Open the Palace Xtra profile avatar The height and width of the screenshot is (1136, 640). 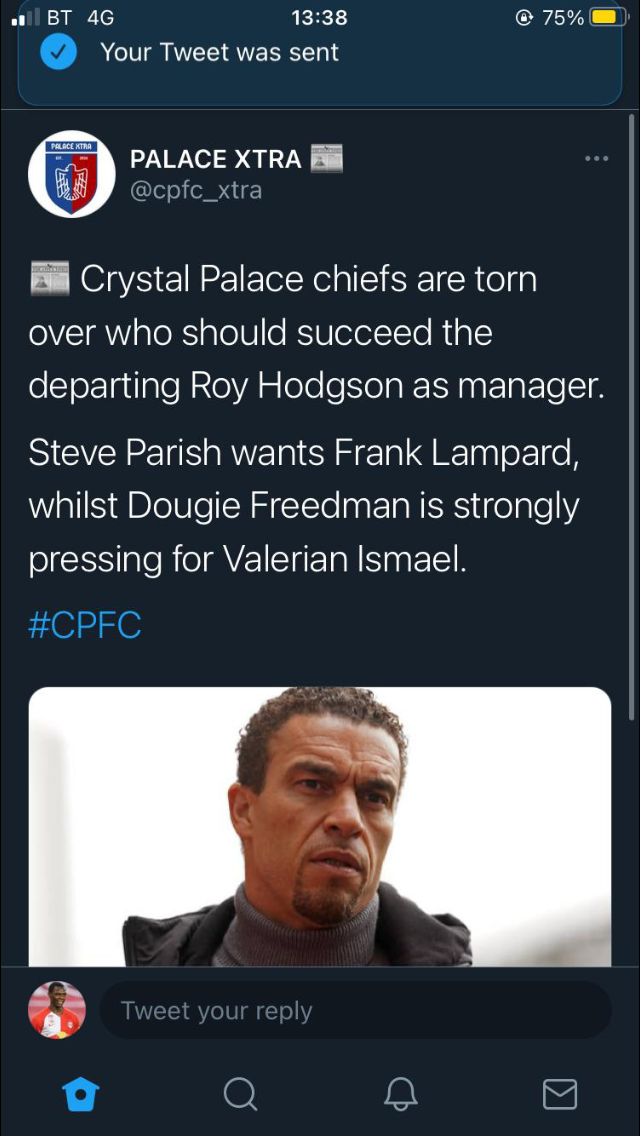coord(72,174)
